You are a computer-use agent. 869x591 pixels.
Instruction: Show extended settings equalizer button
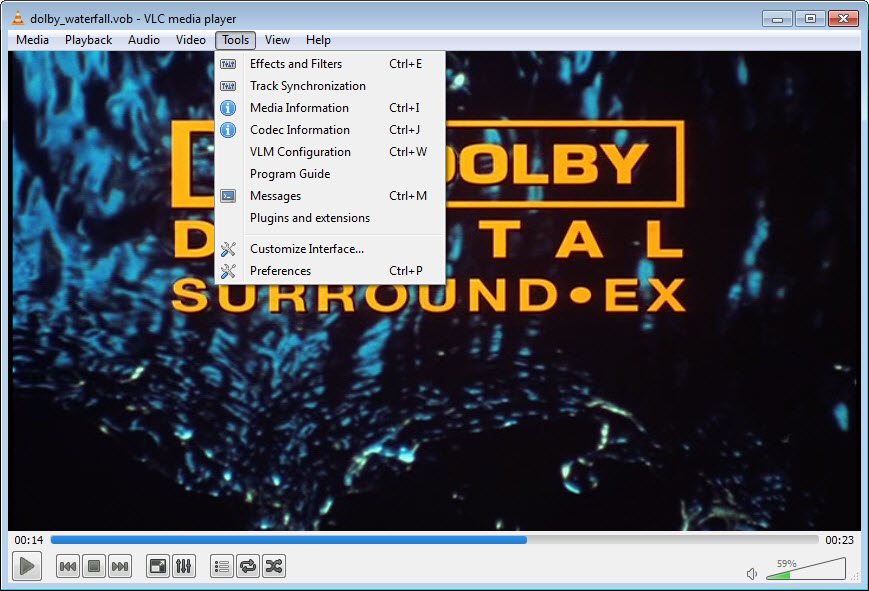point(183,567)
